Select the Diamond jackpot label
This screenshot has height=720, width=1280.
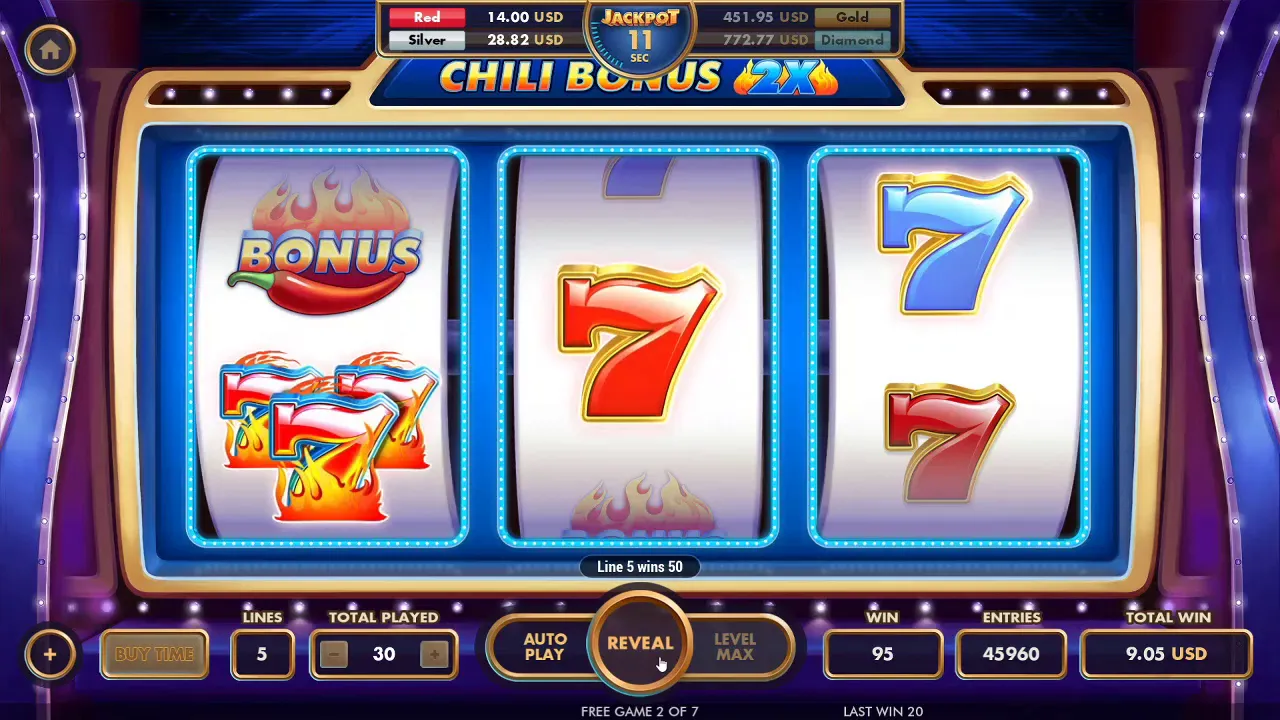[x=853, y=40]
